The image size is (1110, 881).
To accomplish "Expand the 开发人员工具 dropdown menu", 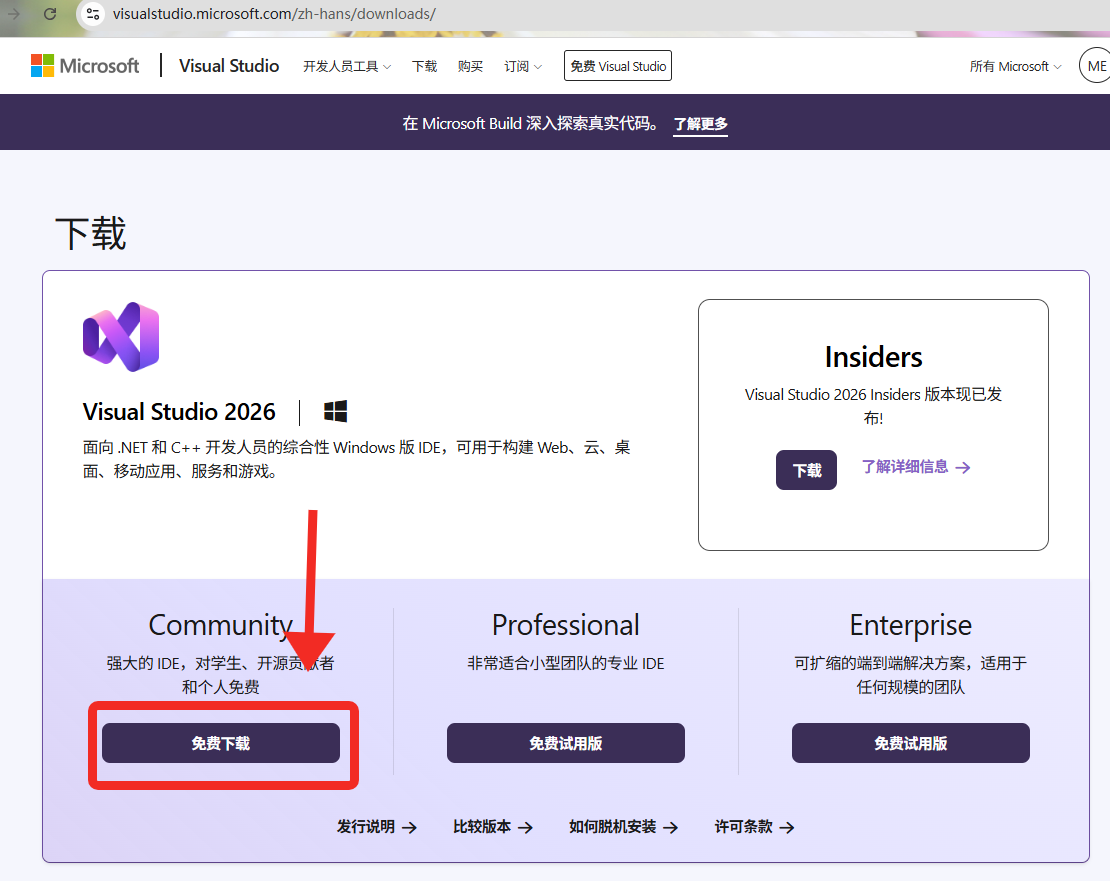I will point(347,66).
